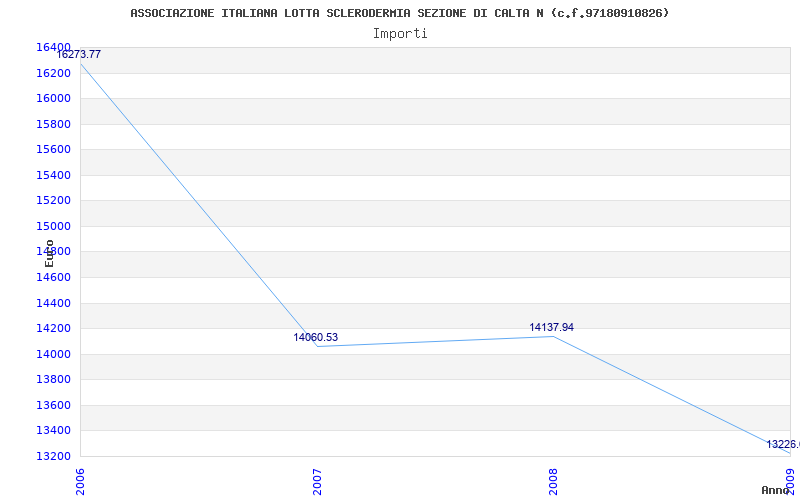Click the 'Anno' axis title
The height and width of the screenshot is (500, 800).
point(775,490)
